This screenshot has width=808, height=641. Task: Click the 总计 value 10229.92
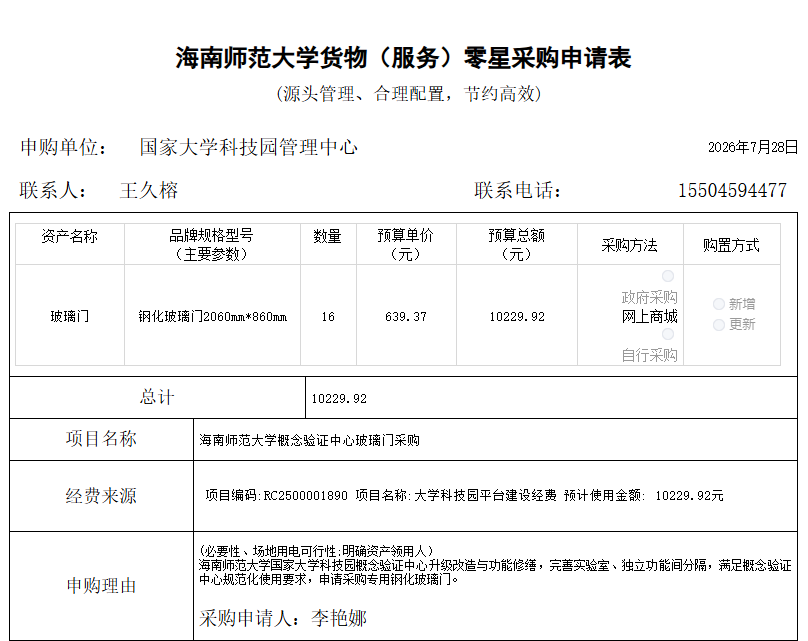(x=339, y=399)
